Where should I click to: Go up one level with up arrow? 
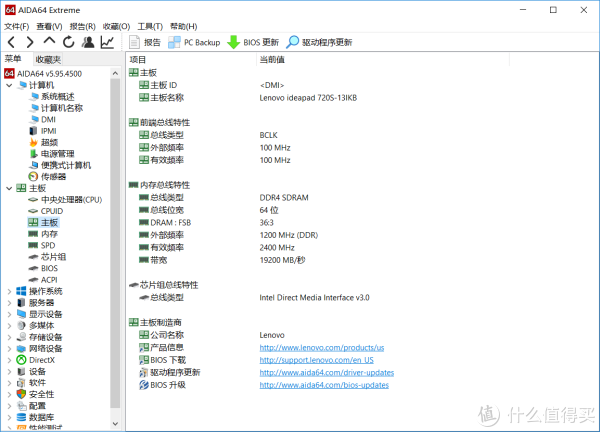tap(49, 41)
